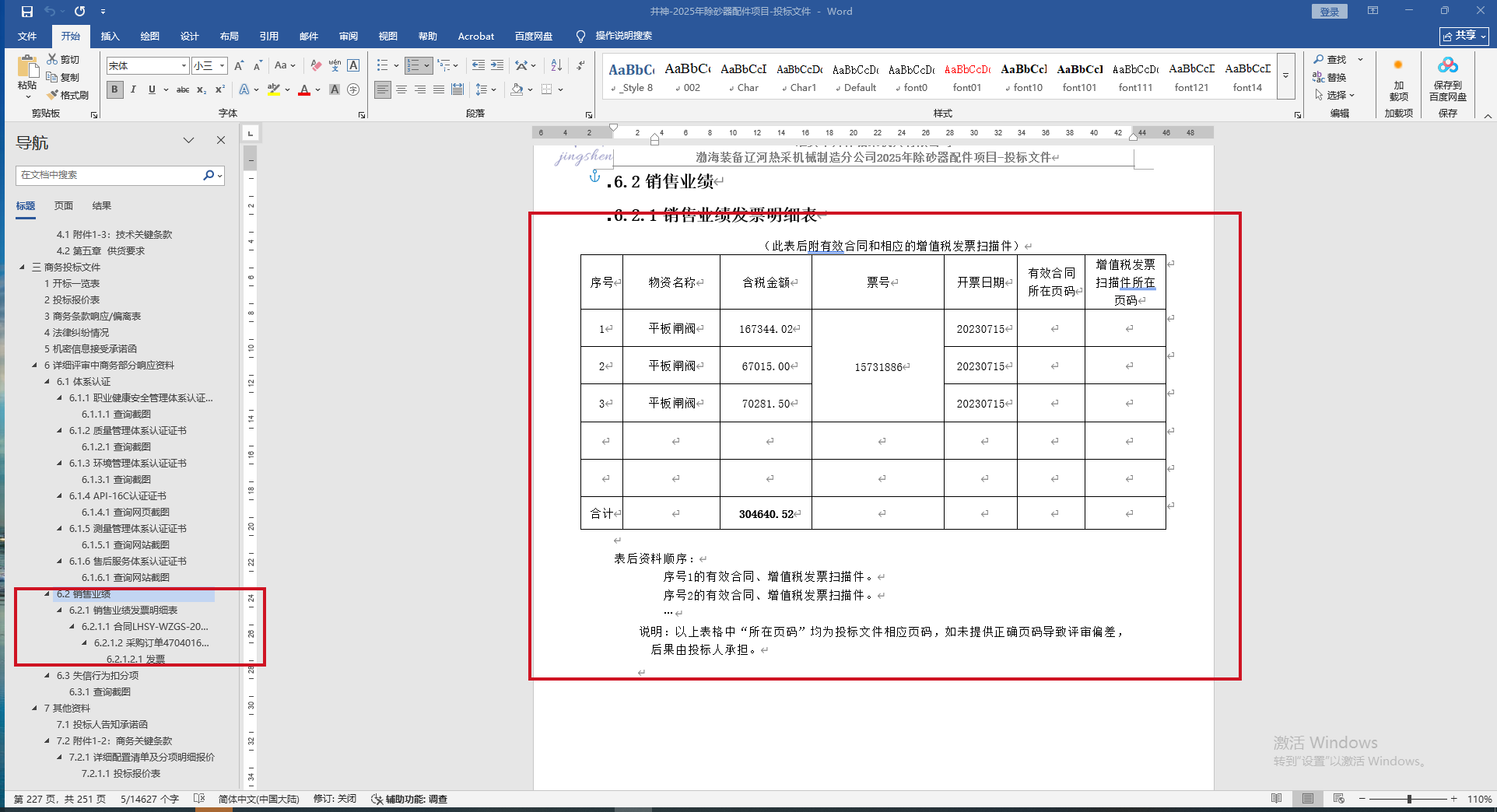Image resolution: width=1497 pixels, height=812 pixels.
Task: Click the 查找 (Find) button
Action: (x=1330, y=59)
